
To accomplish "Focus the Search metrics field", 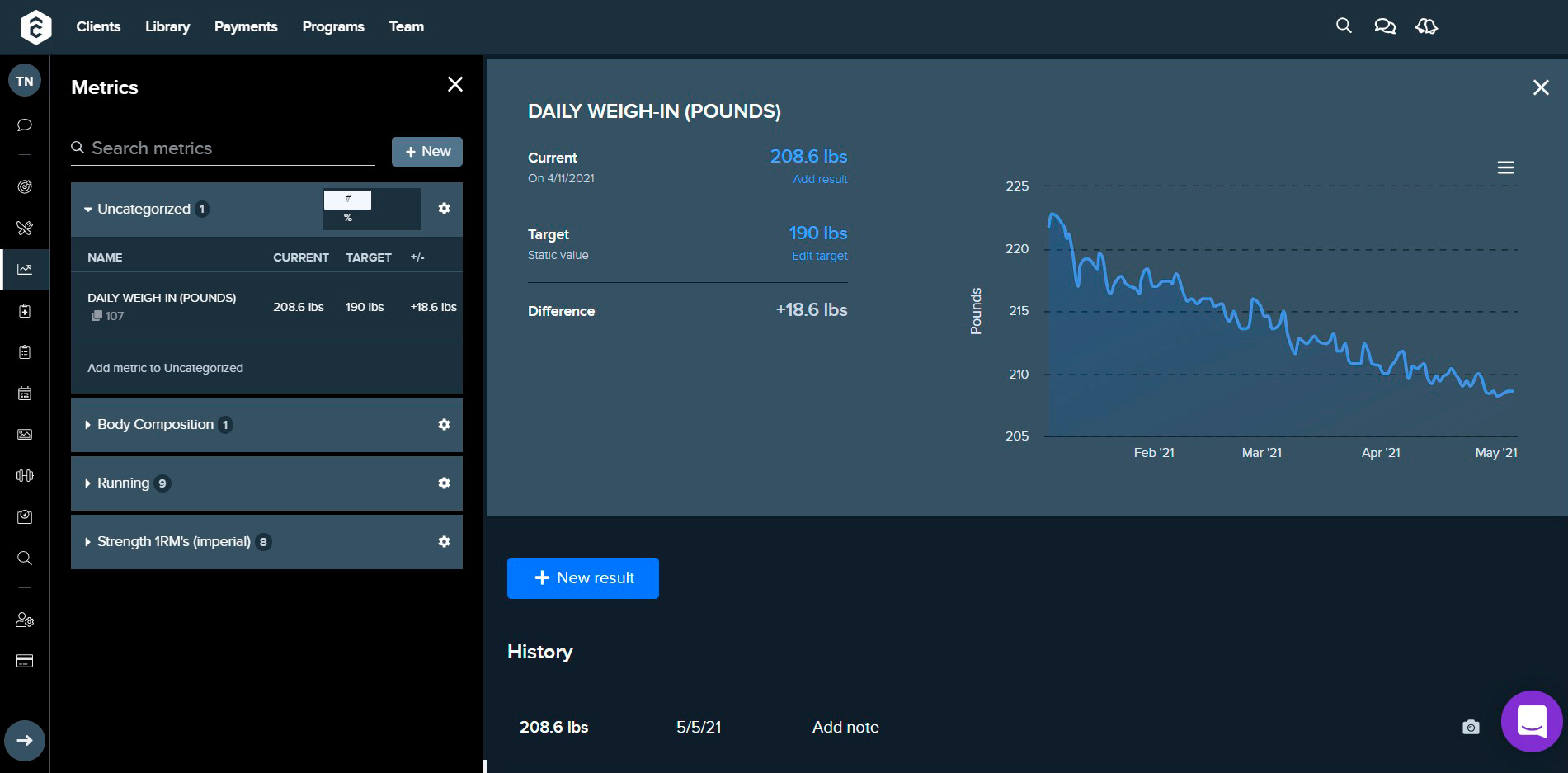I will (231, 148).
